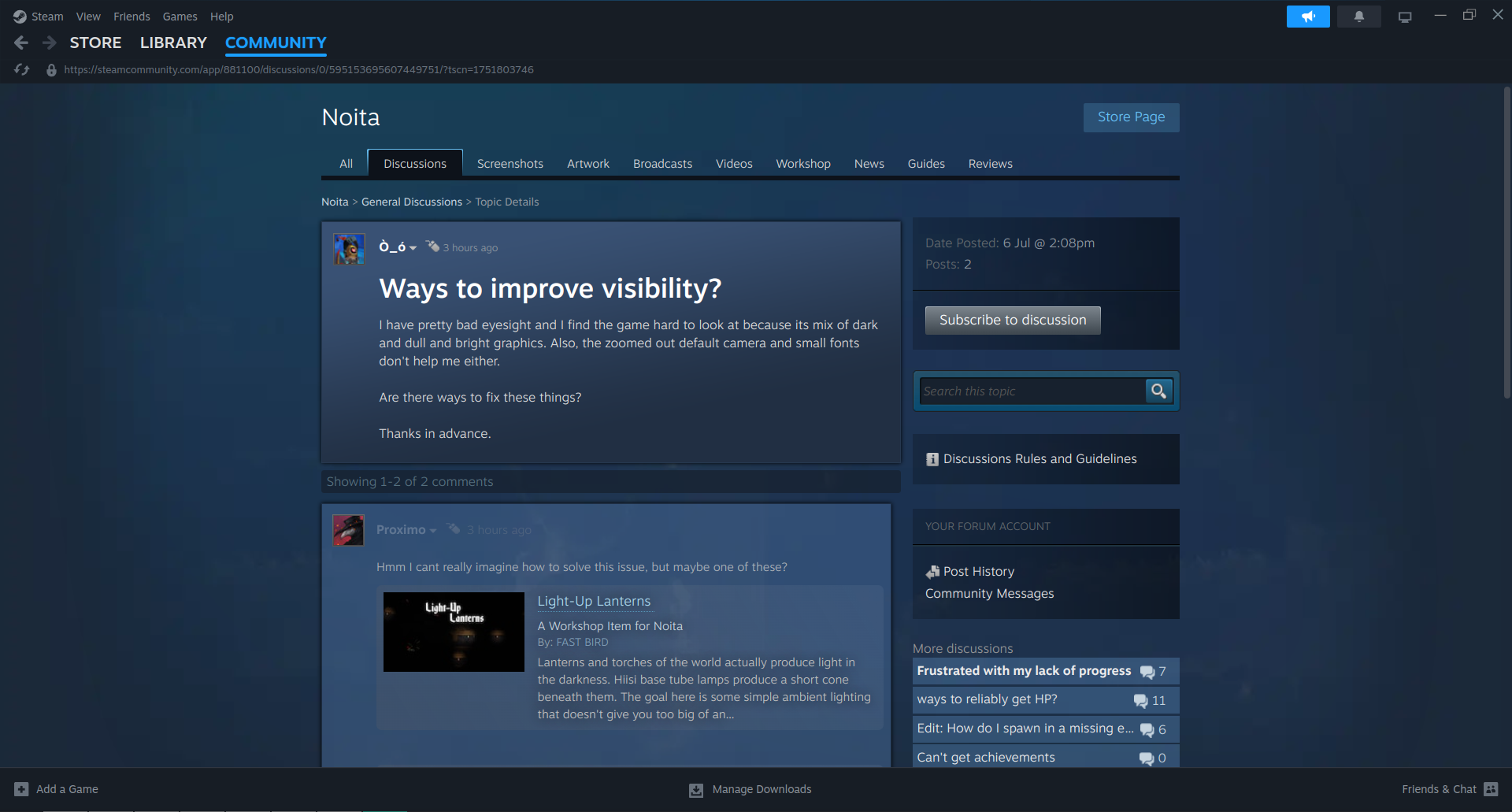
Task: Open Light-Up Lanterns workshop link
Action: [x=594, y=602]
